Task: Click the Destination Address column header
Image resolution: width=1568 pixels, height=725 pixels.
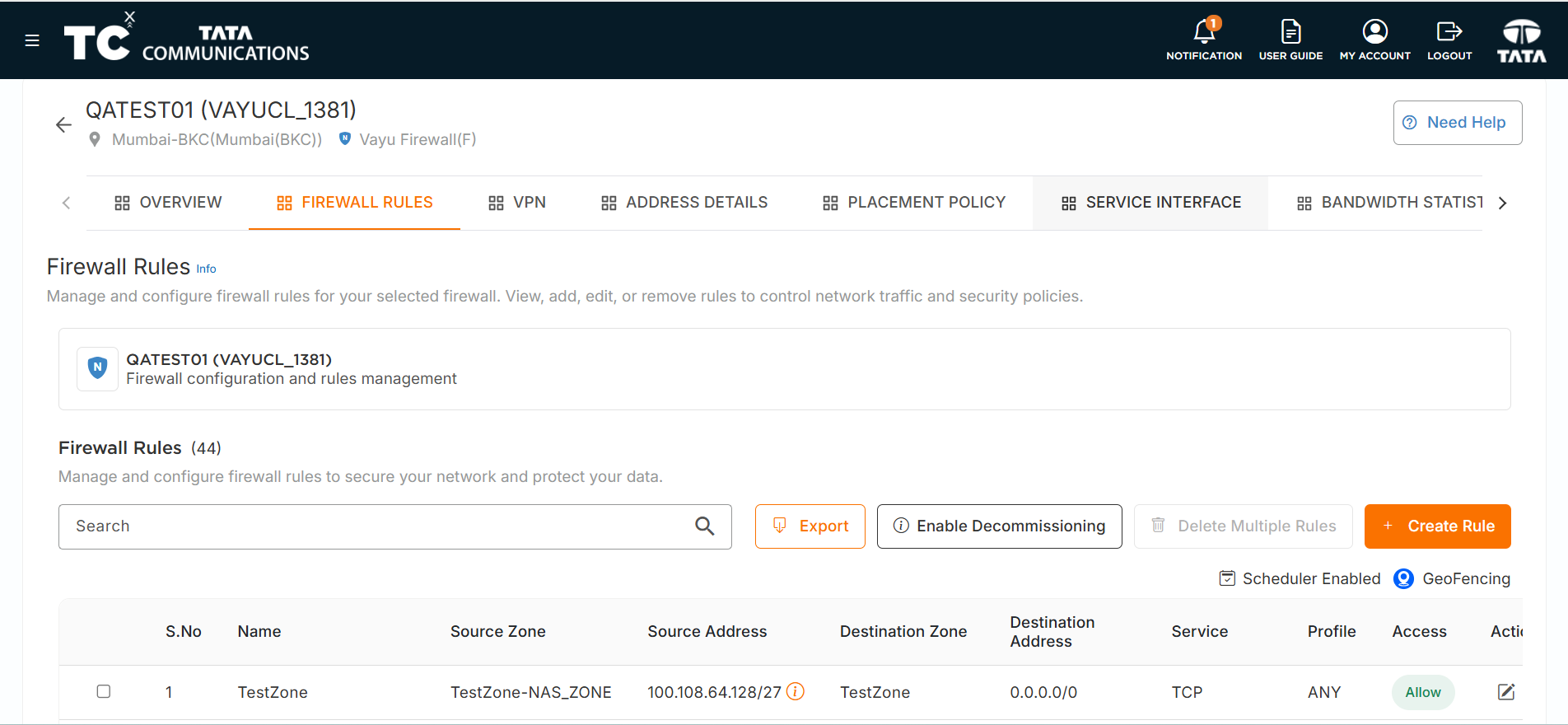Action: click(x=1052, y=632)
